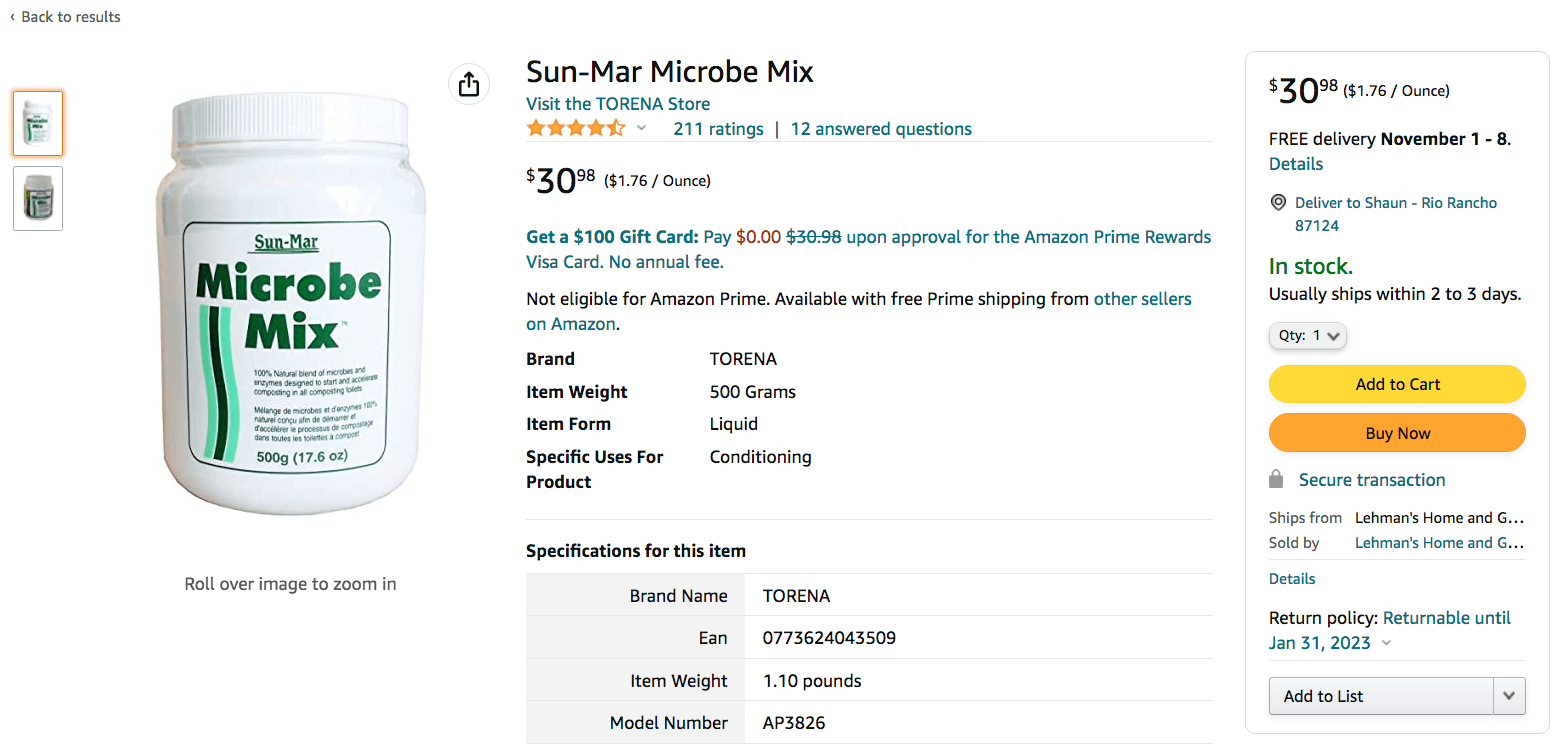This screenshot has width=1567, height=744.
Task: Click the Get a $100 Gift Card offer
Action: point(612,237)
